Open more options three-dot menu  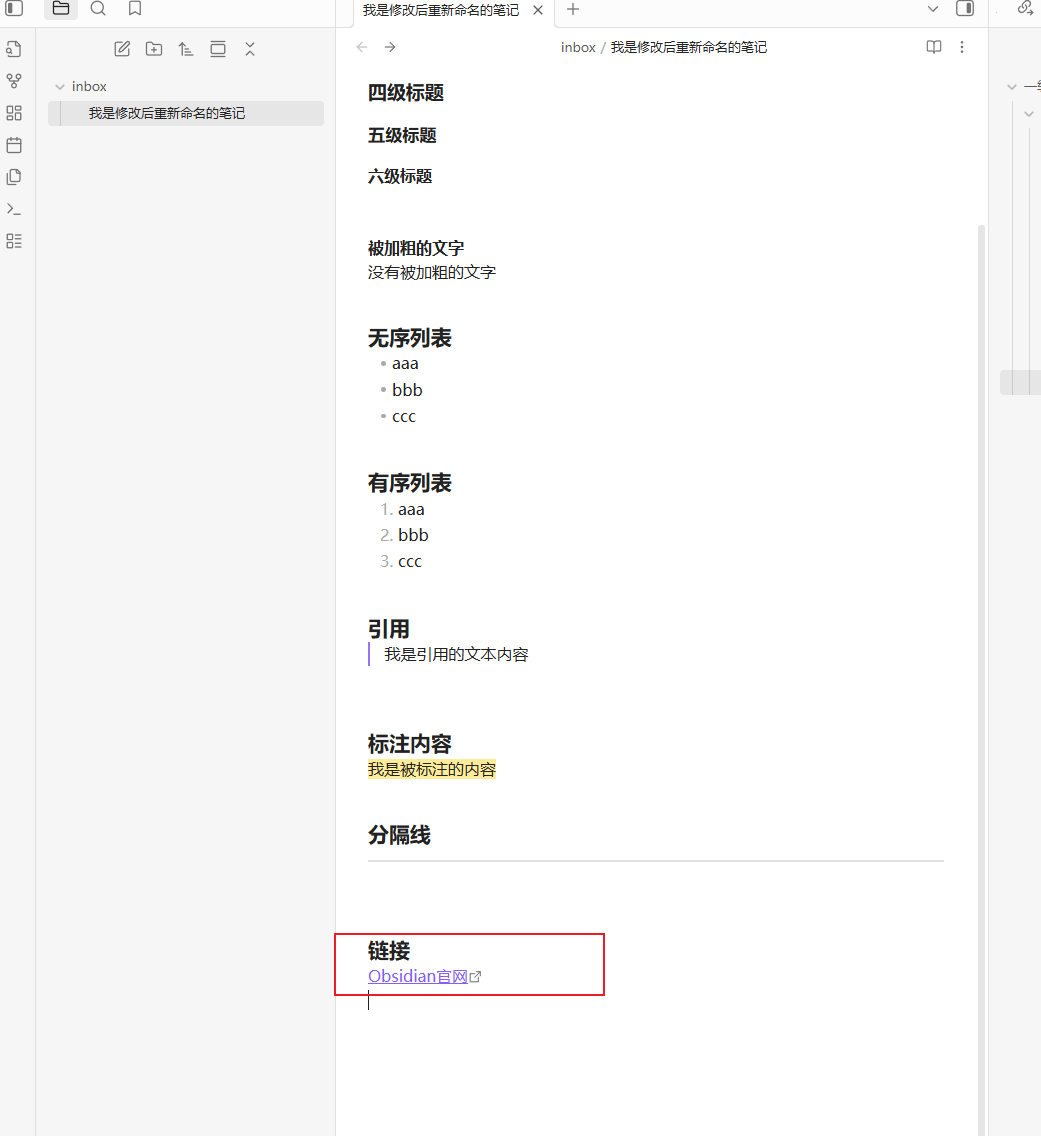click(x=962, y=47)
